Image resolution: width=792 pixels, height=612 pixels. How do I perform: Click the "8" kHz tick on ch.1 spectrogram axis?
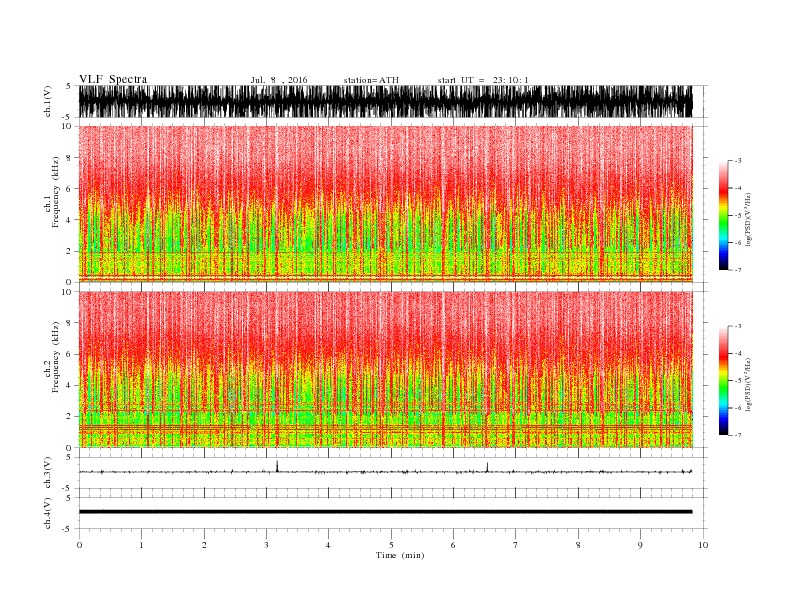69,158
